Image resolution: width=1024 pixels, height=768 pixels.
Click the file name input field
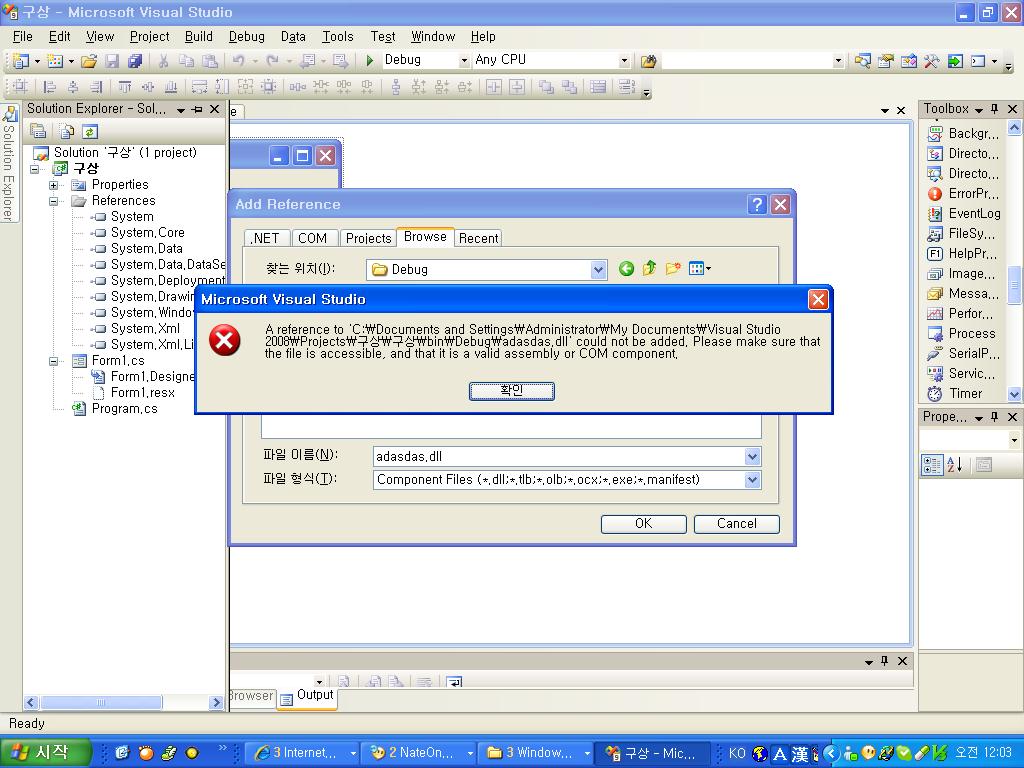[559, 456]
